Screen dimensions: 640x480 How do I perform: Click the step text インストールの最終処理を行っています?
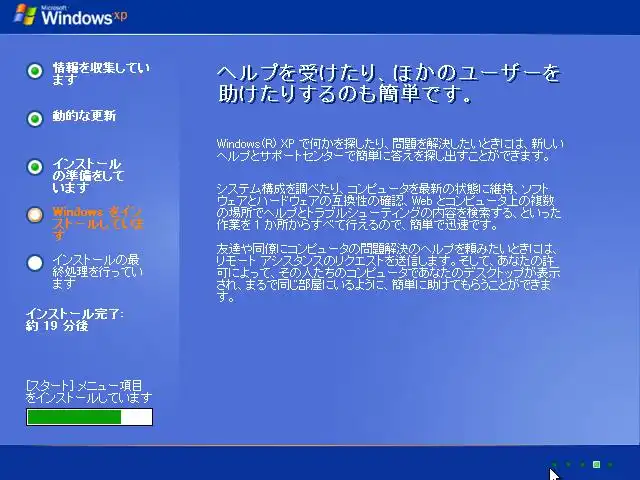[x=98, y=271]
